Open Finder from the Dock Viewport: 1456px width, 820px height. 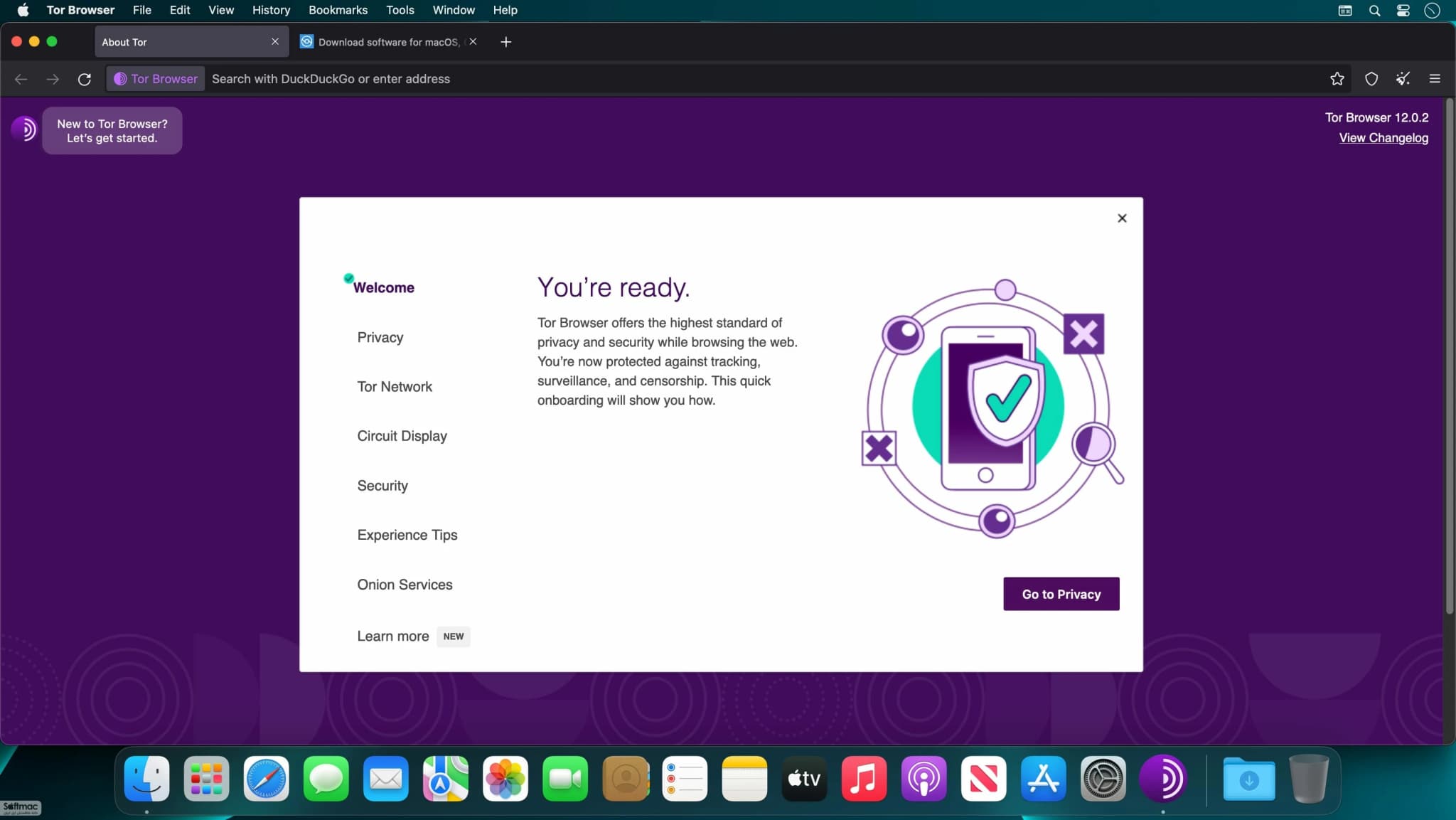tap(147, 779)
